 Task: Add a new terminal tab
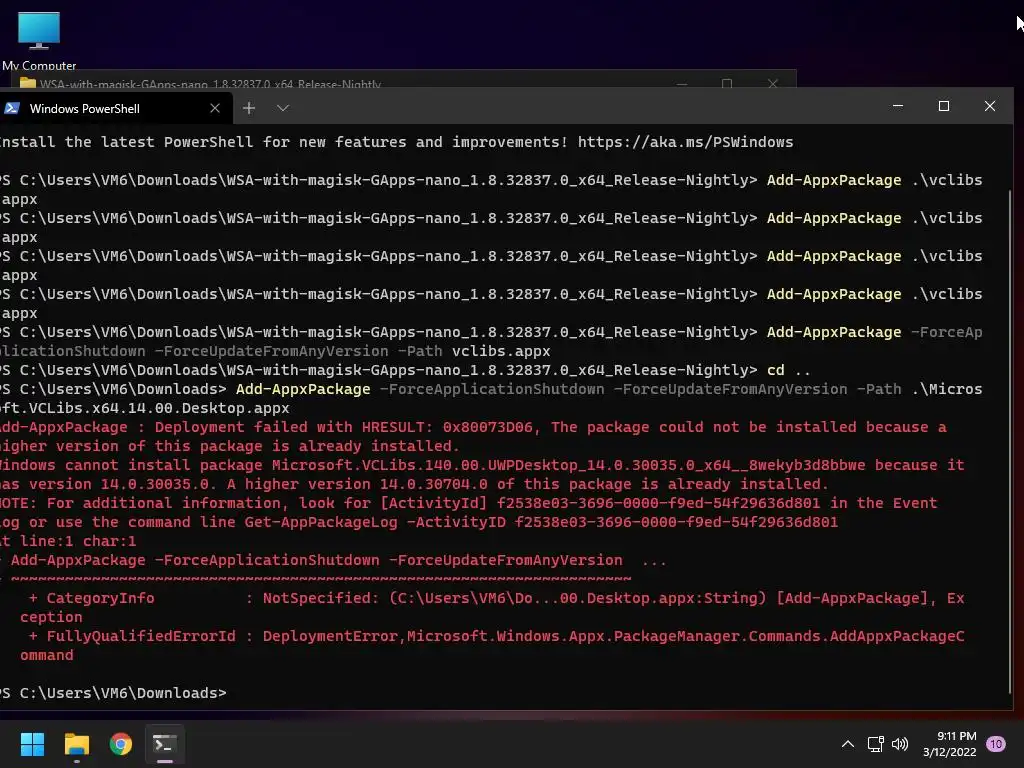click(x=249, y=108)
